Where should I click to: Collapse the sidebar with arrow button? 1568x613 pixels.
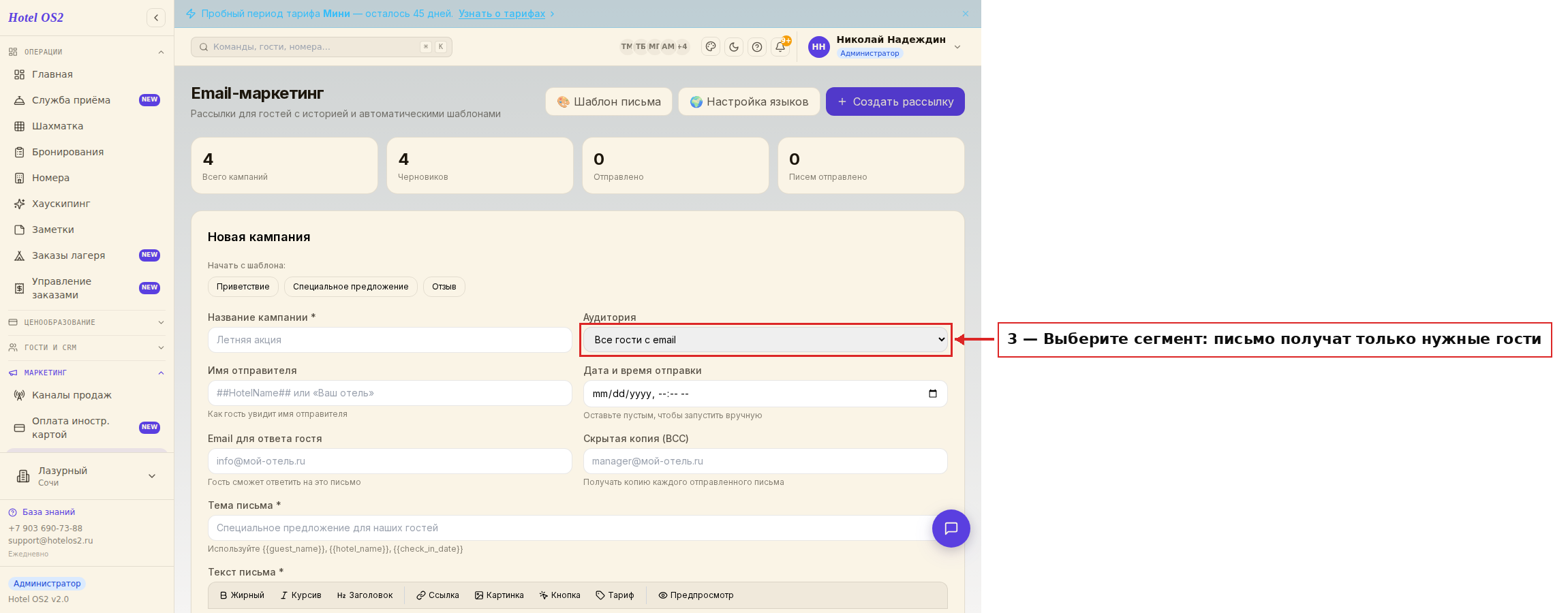[156, 18]
